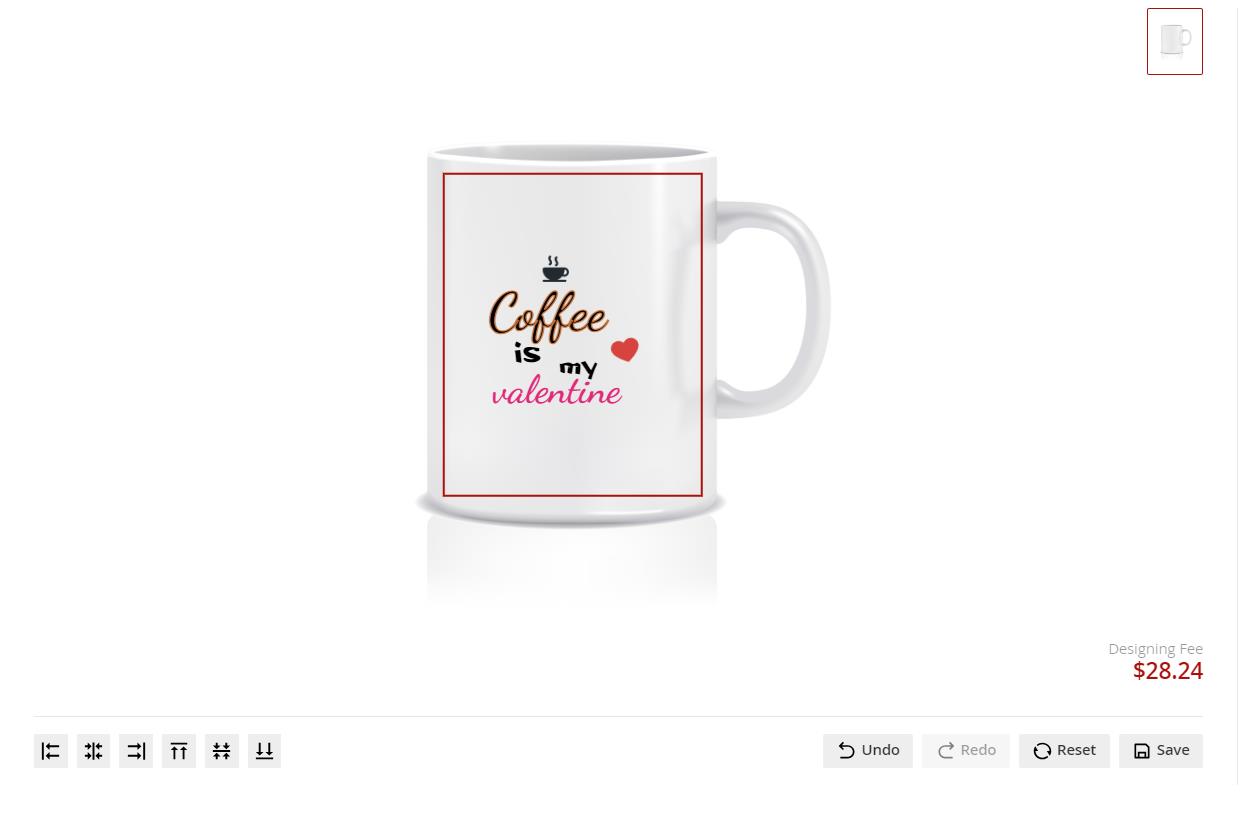Select the pink "valentine" text on mug
The height and width of the screenshot is (814, 1242).
point(557,393)
